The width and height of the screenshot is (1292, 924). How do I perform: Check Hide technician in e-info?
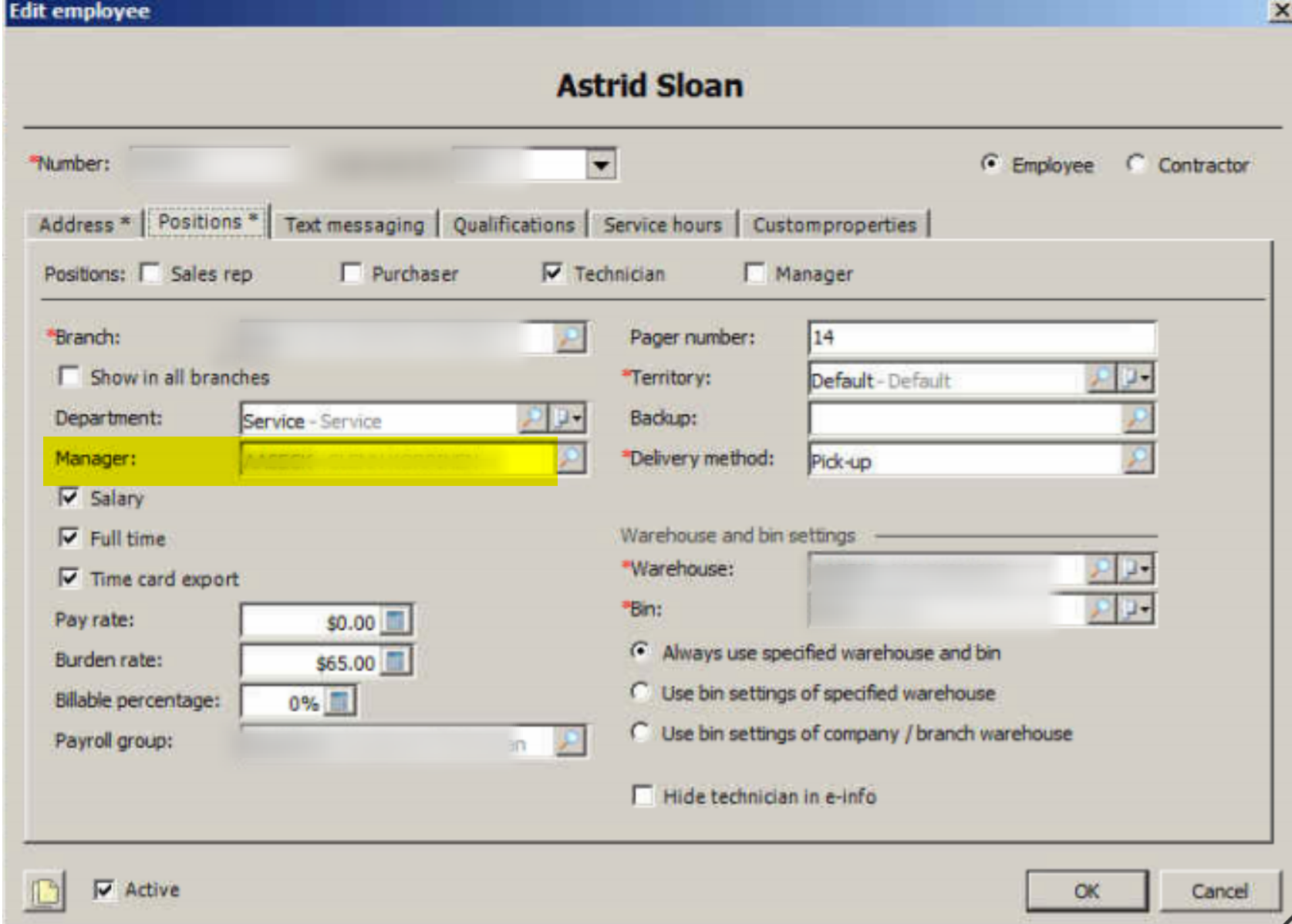pyautogui.click(x=642, y=795)
